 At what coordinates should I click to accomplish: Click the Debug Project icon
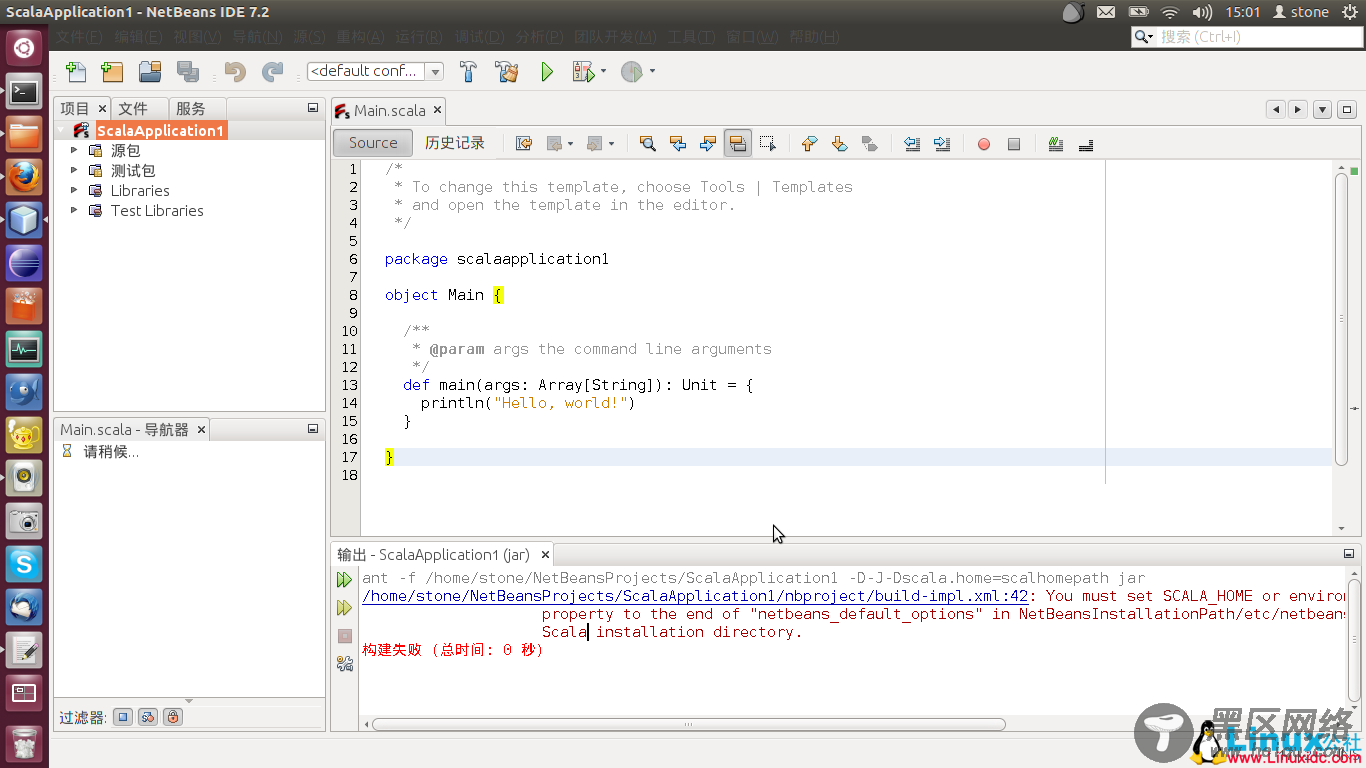tap(583, 71)
